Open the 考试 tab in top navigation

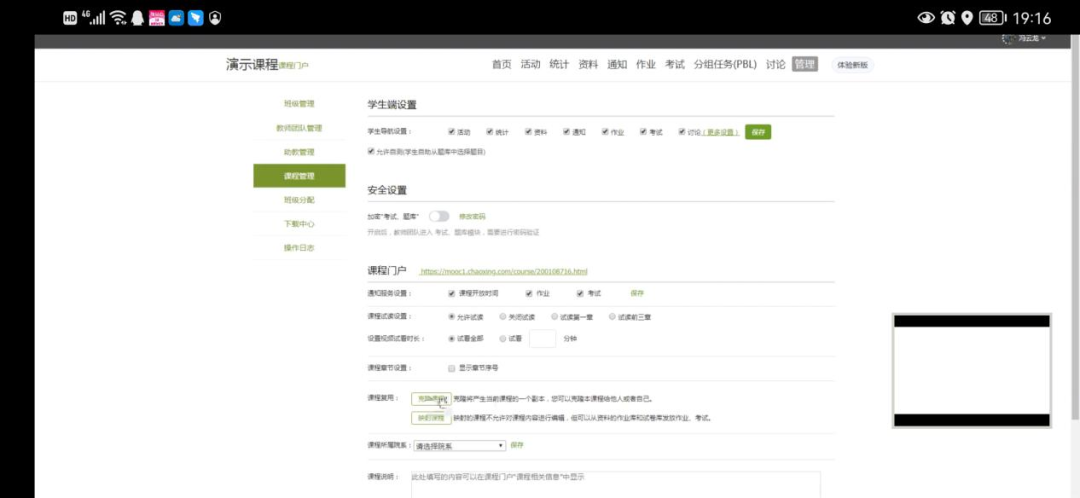[x=675, y=65]
